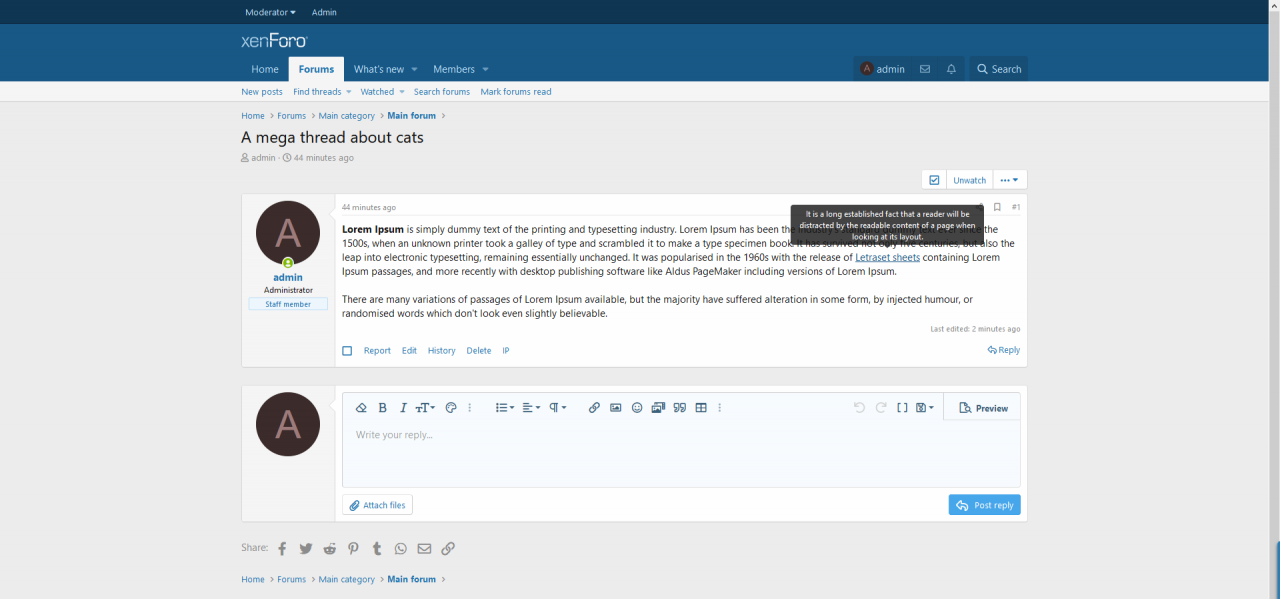This screenshot has width=1280, height=599.
Task: Insert a link using the chain icon
Action: (594, 408)
